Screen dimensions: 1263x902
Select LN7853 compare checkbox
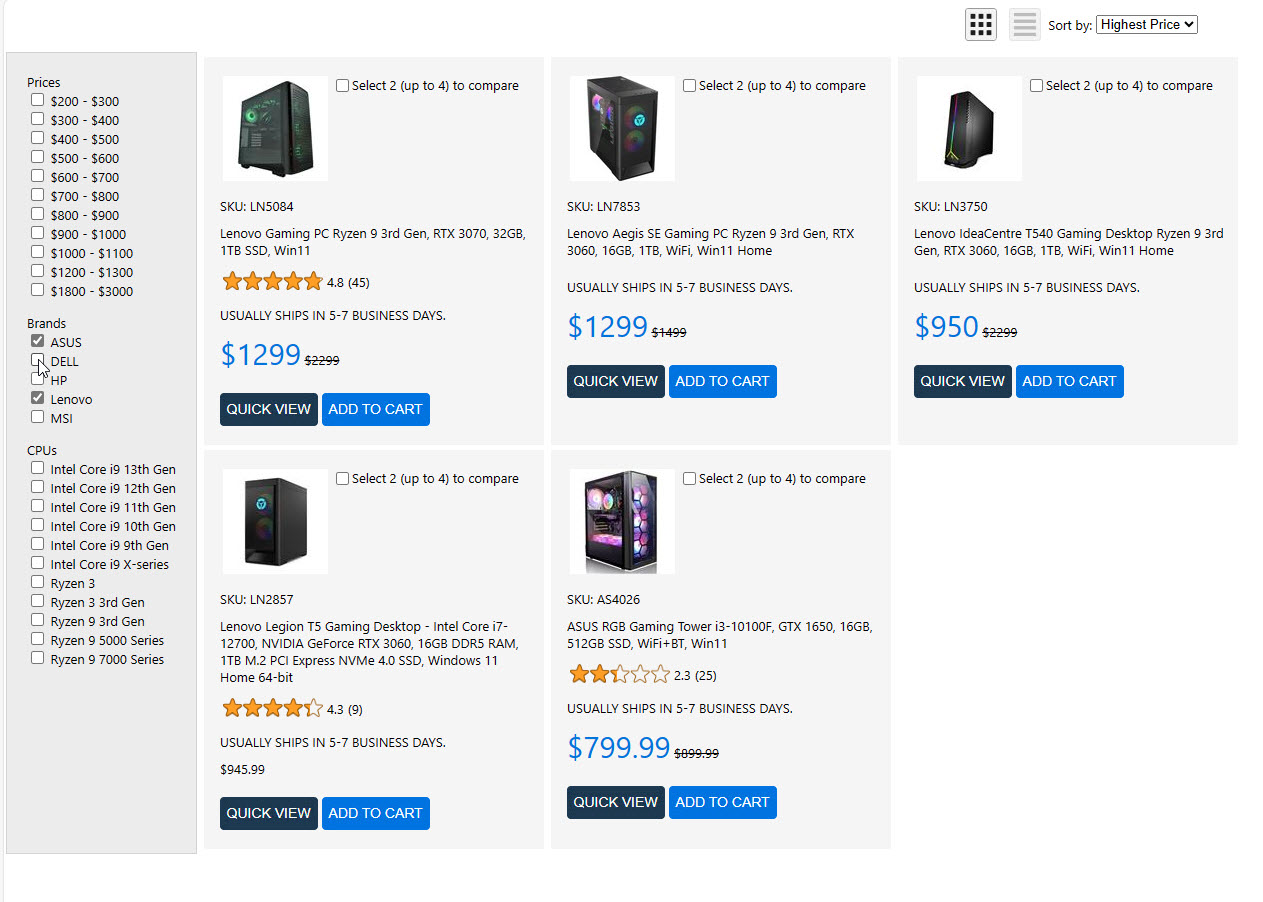(690, 86)
